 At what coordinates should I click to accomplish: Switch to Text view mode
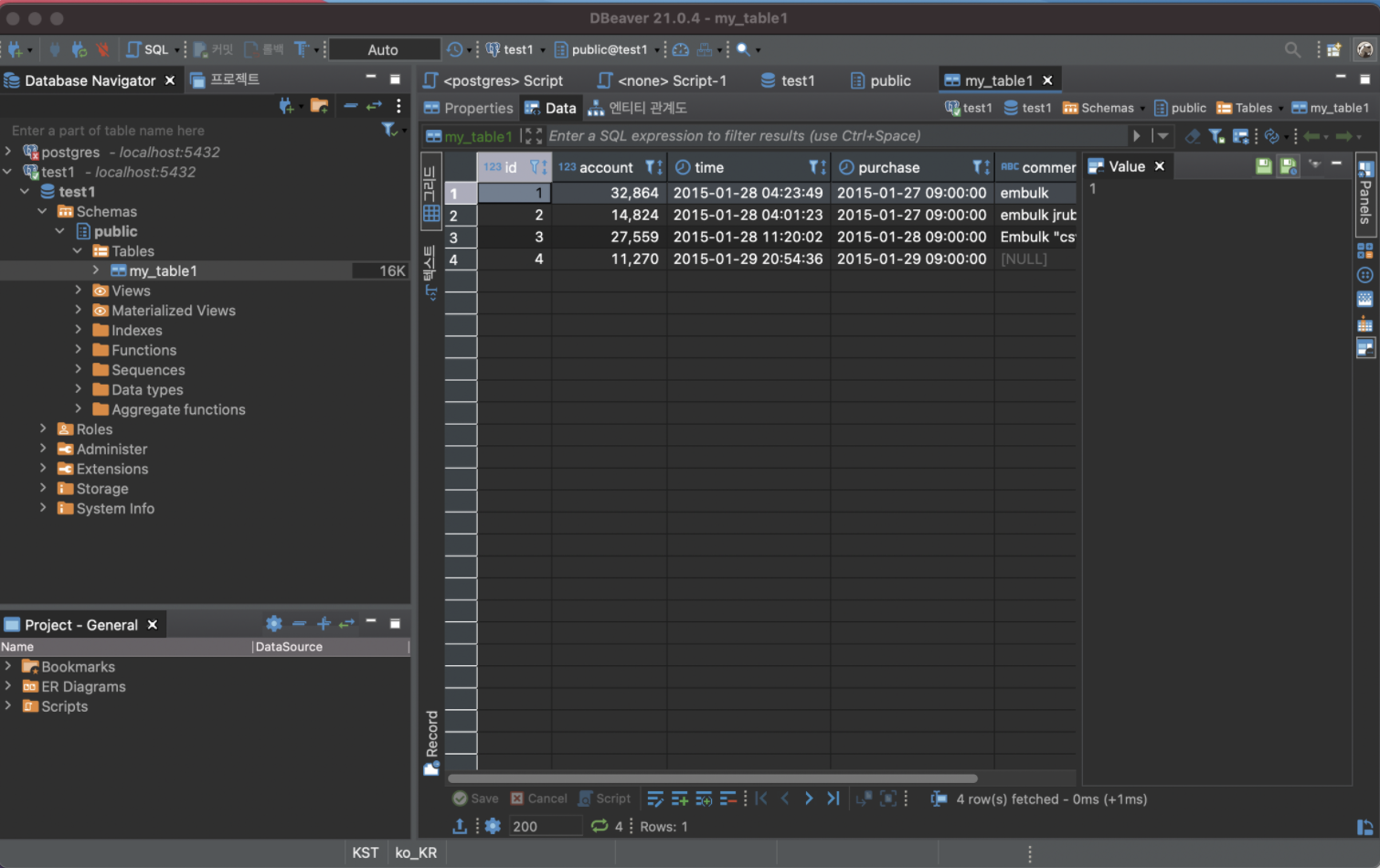[431, 273]
